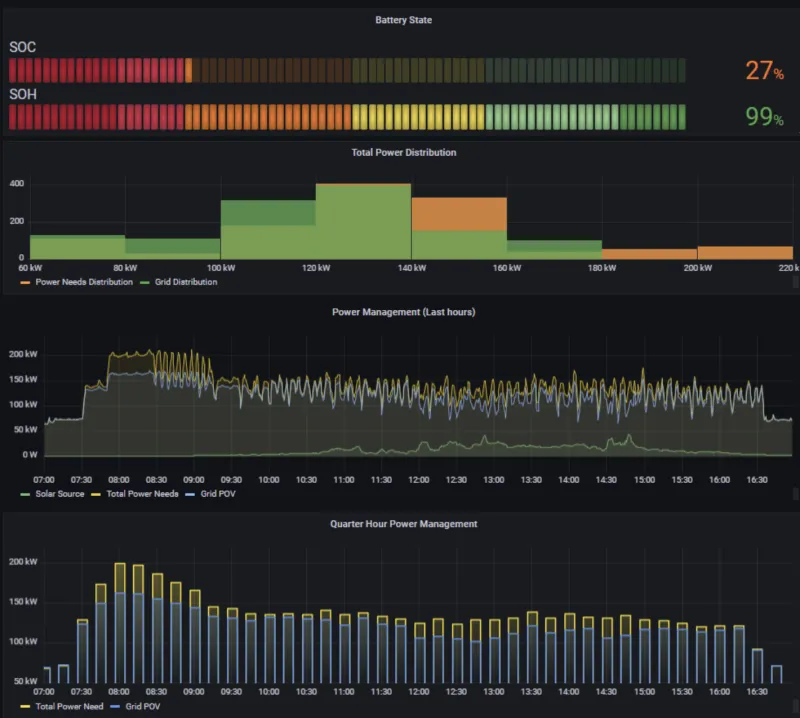Toggle the Solar Source legend series
This screenshot has height=718, width=800.
click(60, 493)
